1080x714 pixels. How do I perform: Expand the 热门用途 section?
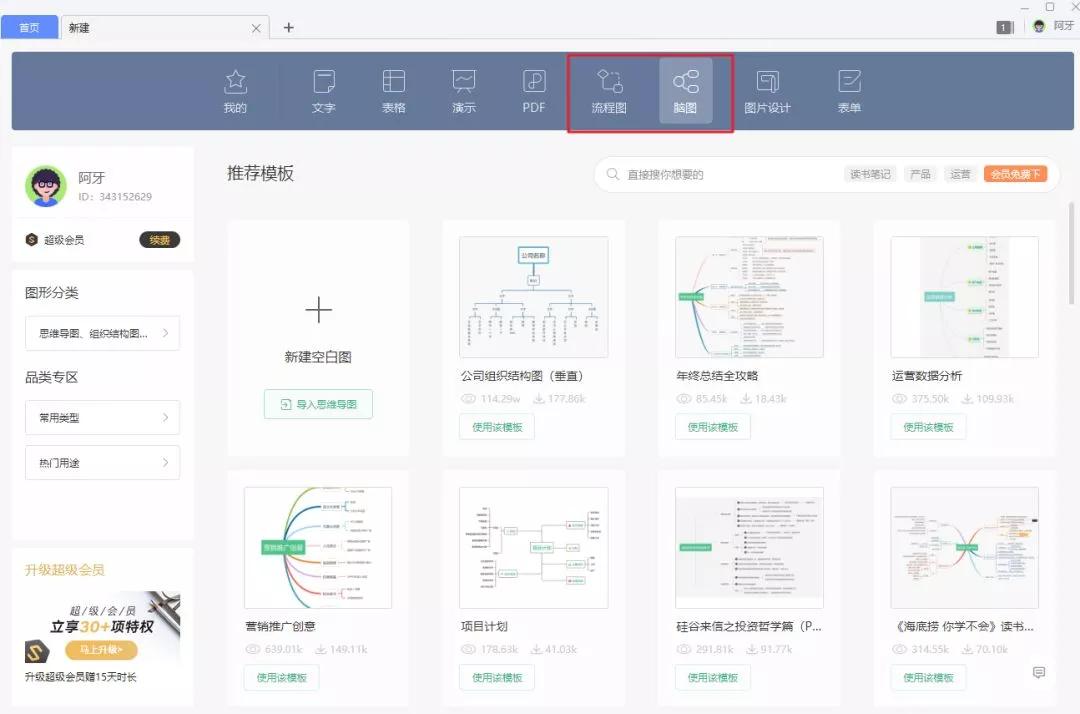tap(102, 462)
